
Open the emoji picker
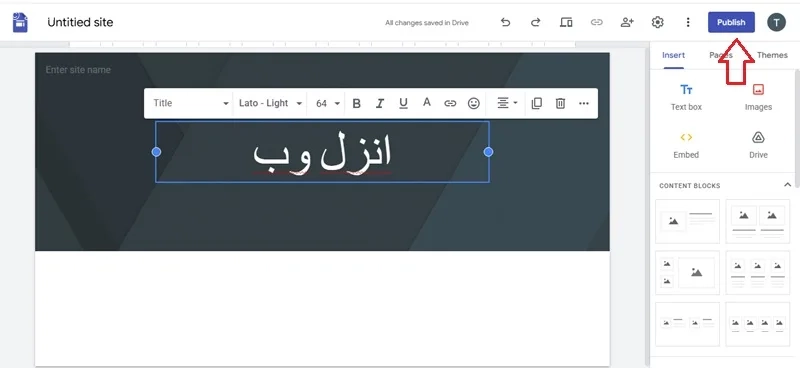474,104
